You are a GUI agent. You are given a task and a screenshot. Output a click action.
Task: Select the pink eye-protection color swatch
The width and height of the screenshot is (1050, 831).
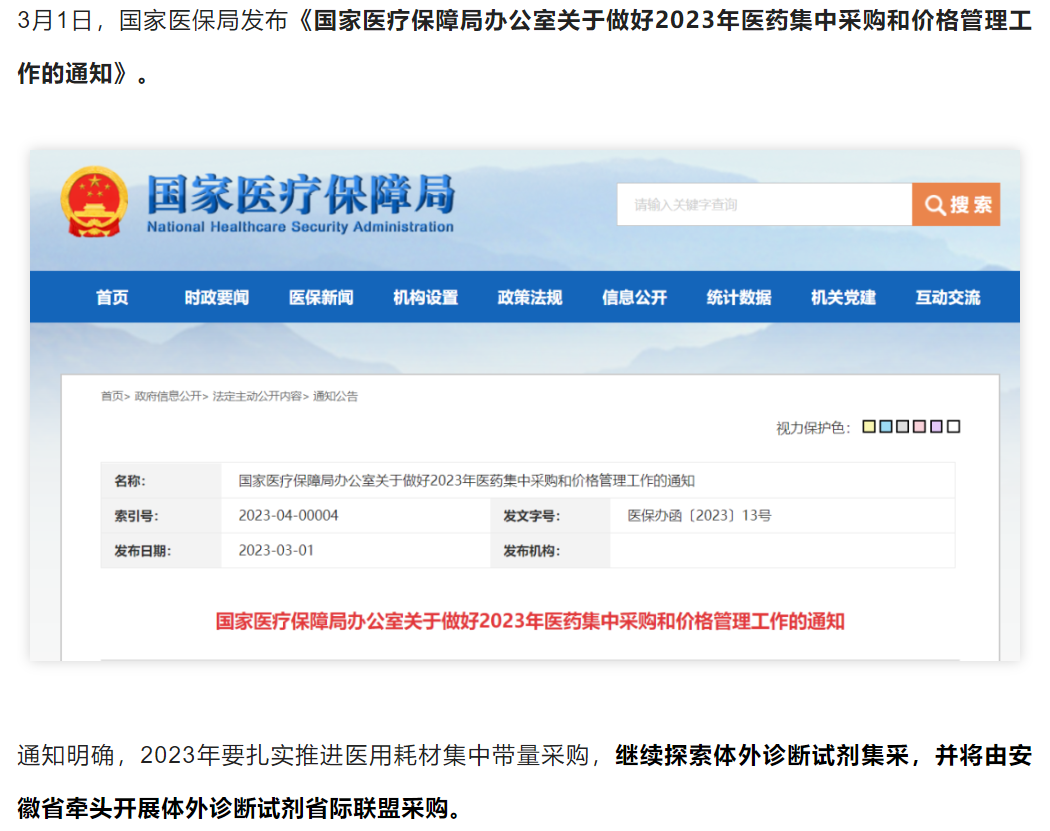(919, 427)
